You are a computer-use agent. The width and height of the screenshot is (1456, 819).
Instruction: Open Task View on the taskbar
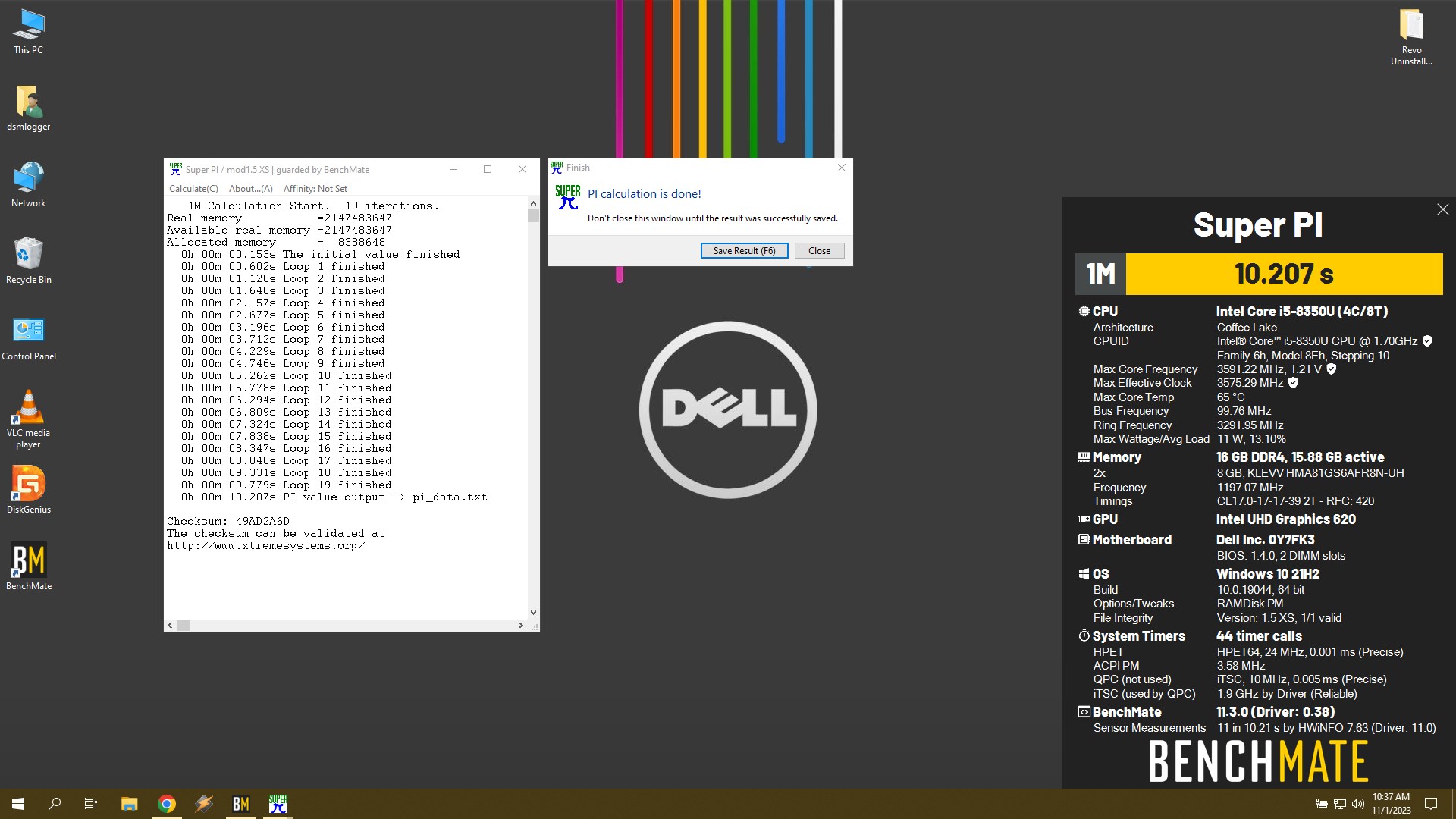coord(91,804)
